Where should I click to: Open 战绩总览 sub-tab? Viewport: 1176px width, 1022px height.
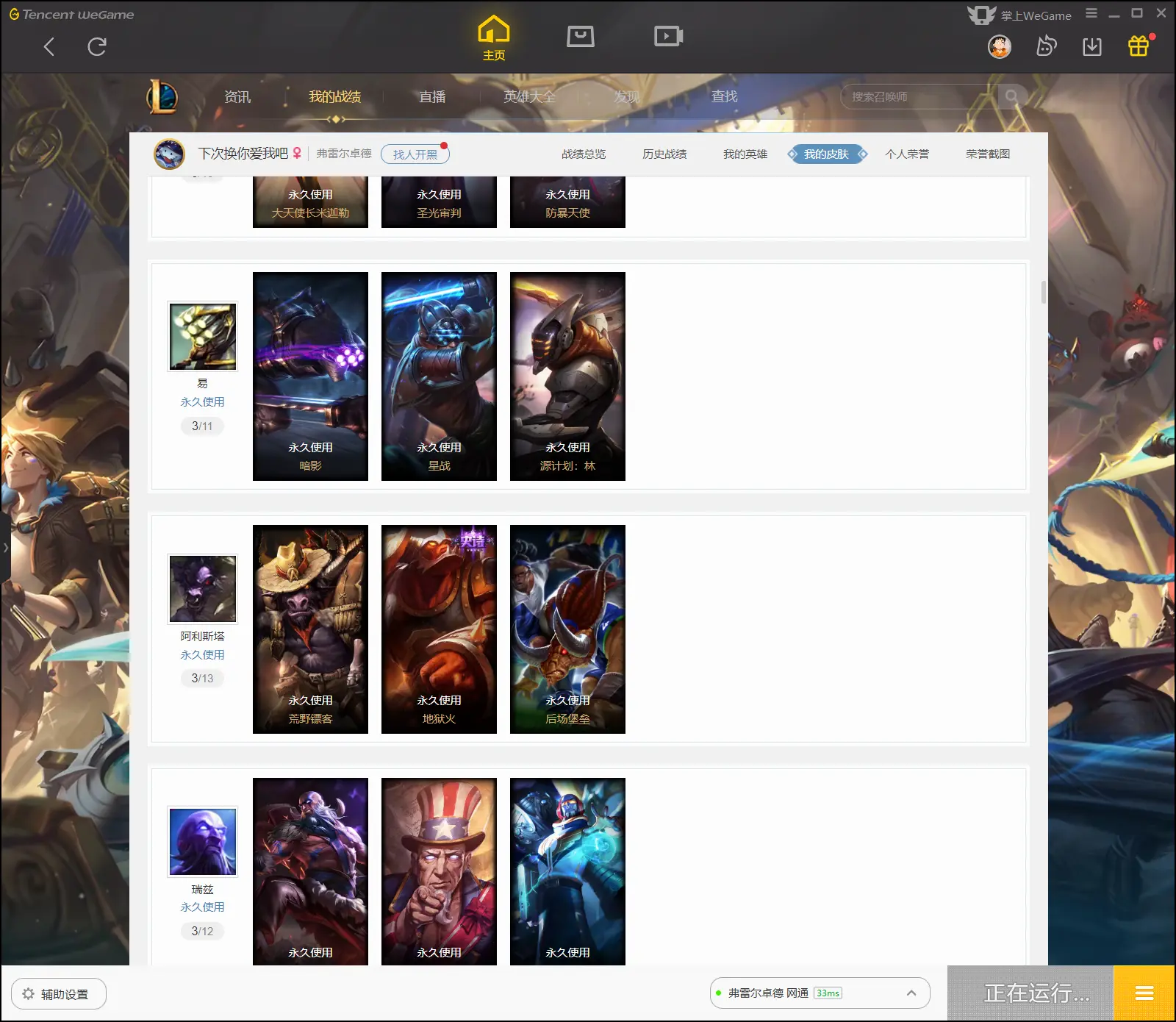[x=584, y=154]
